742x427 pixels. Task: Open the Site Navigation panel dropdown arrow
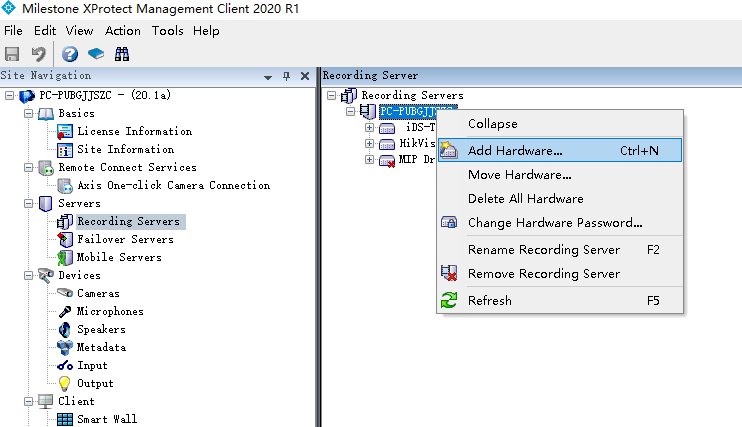pos(268,77)
